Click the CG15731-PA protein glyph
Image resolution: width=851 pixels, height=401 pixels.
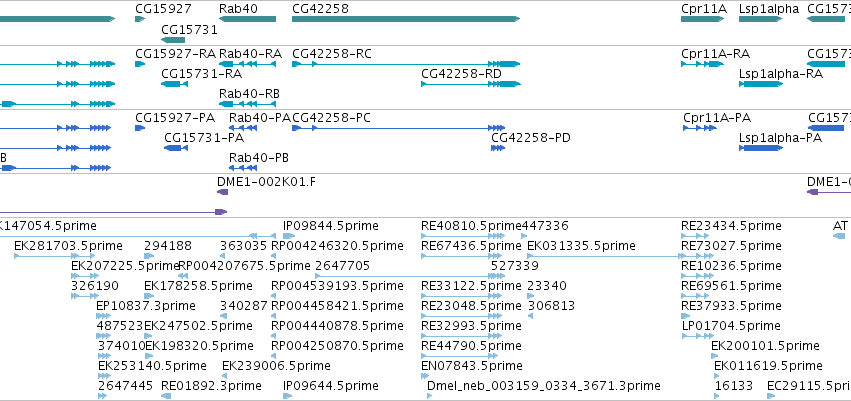coord(176,148)
